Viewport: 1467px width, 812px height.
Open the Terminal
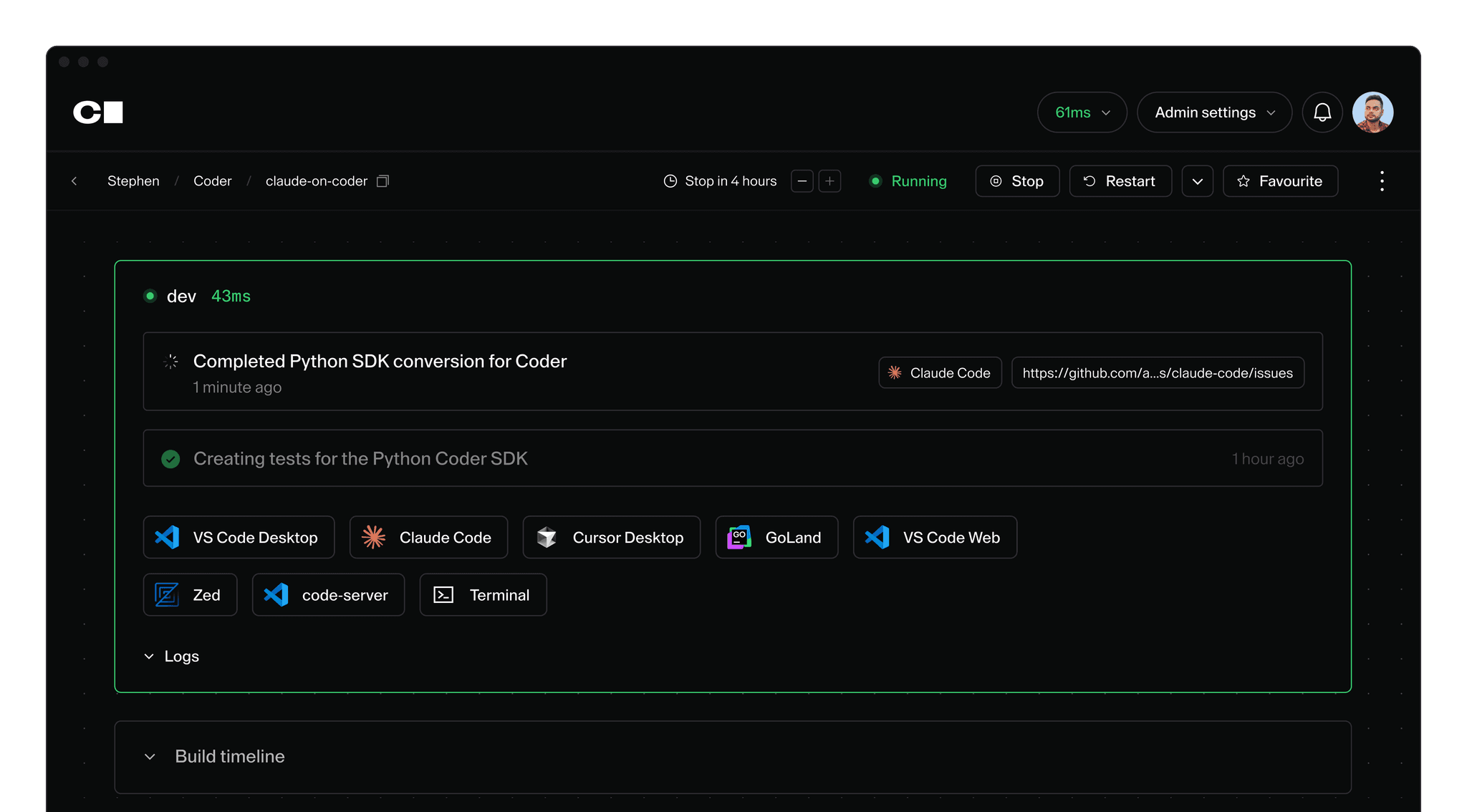point(483,595)
